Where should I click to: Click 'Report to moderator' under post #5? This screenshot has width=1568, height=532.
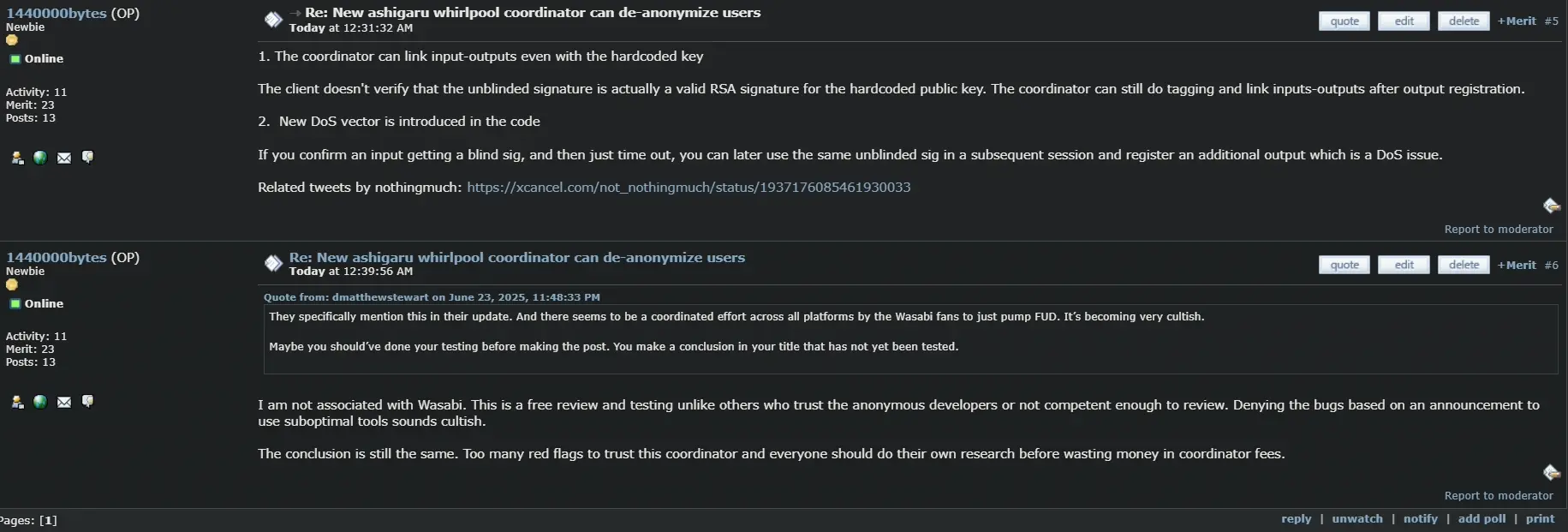1499,230
